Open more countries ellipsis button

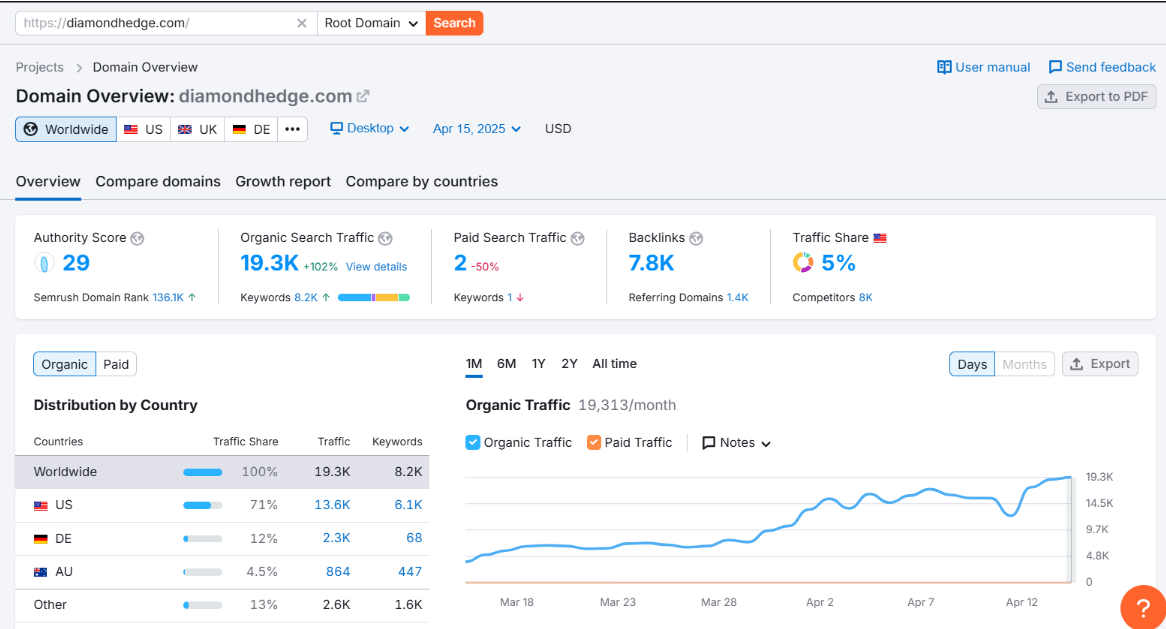[x=292, y=129]
